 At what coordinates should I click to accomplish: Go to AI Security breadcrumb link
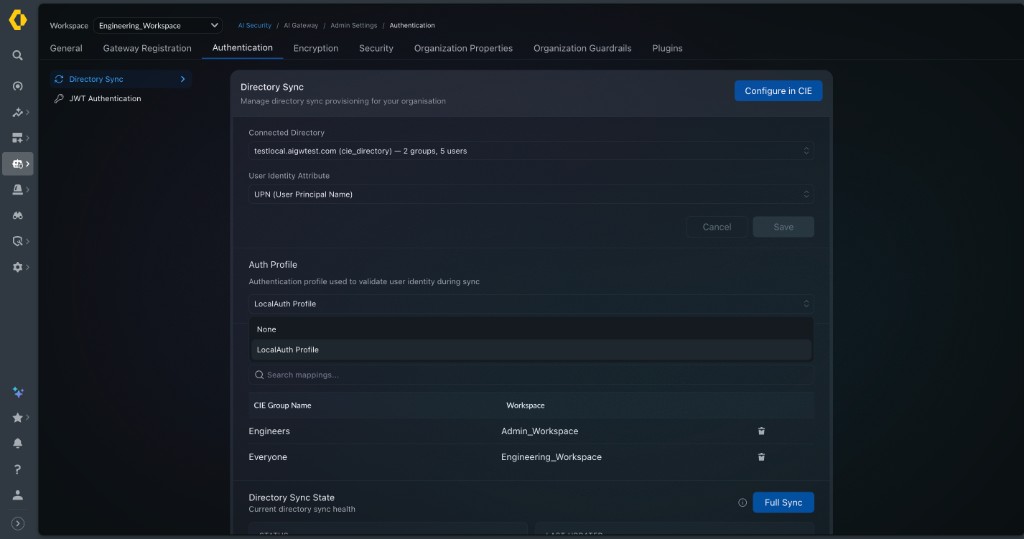tap(254, 25)
